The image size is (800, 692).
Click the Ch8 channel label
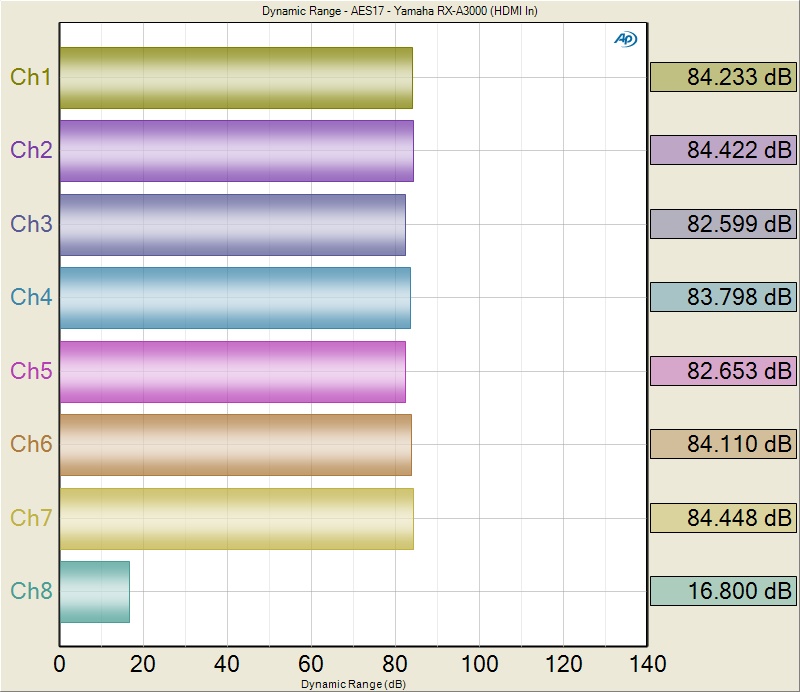31,591
